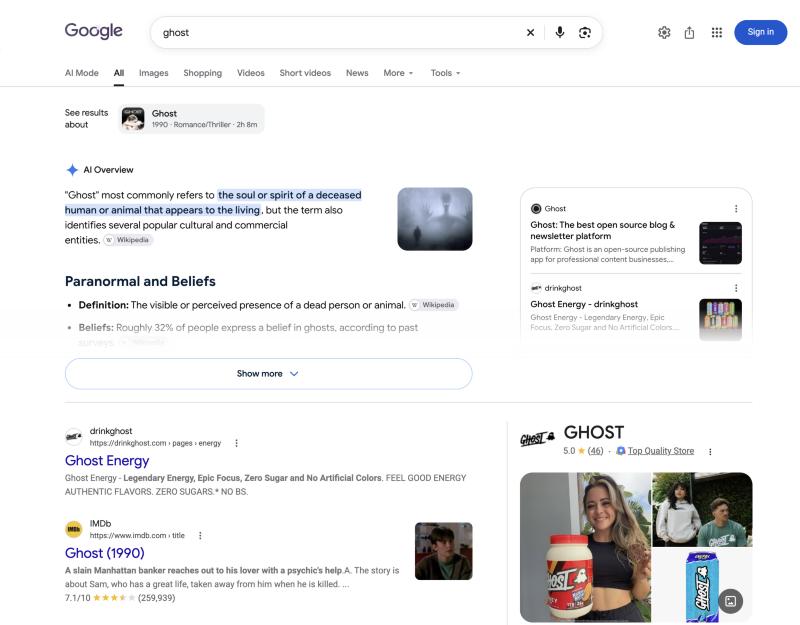Open the Ghost (1990) IMDb link
Screen dimensions: 800x625
(x=105, y=553)
